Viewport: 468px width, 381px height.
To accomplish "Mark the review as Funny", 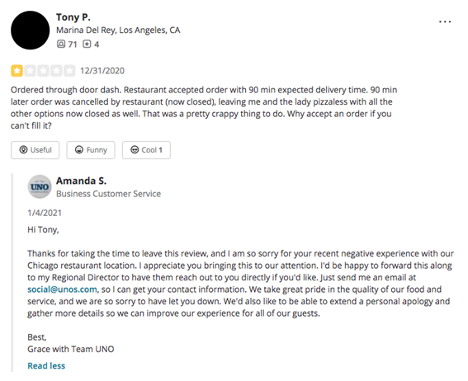I will (91, 150).
